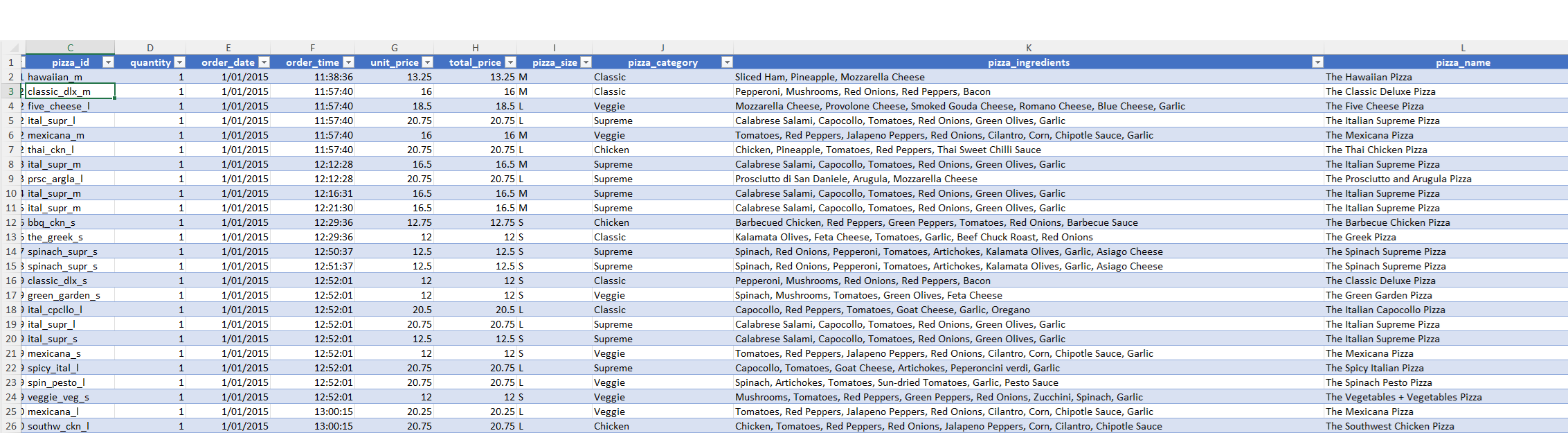Click the pizza_name header cell

[x=1462, y=62]
